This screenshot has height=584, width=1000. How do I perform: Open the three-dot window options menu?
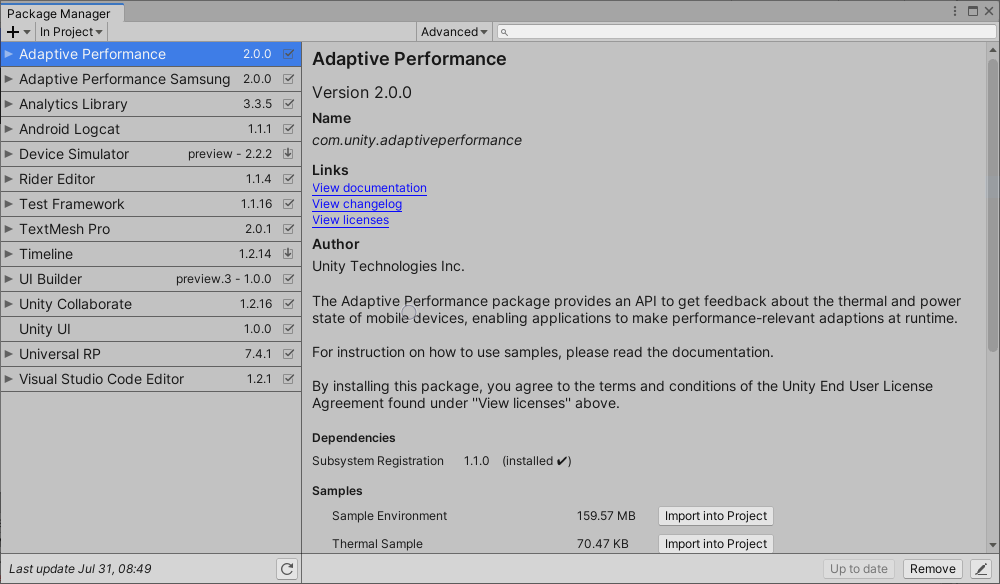(x=957, y=9)
